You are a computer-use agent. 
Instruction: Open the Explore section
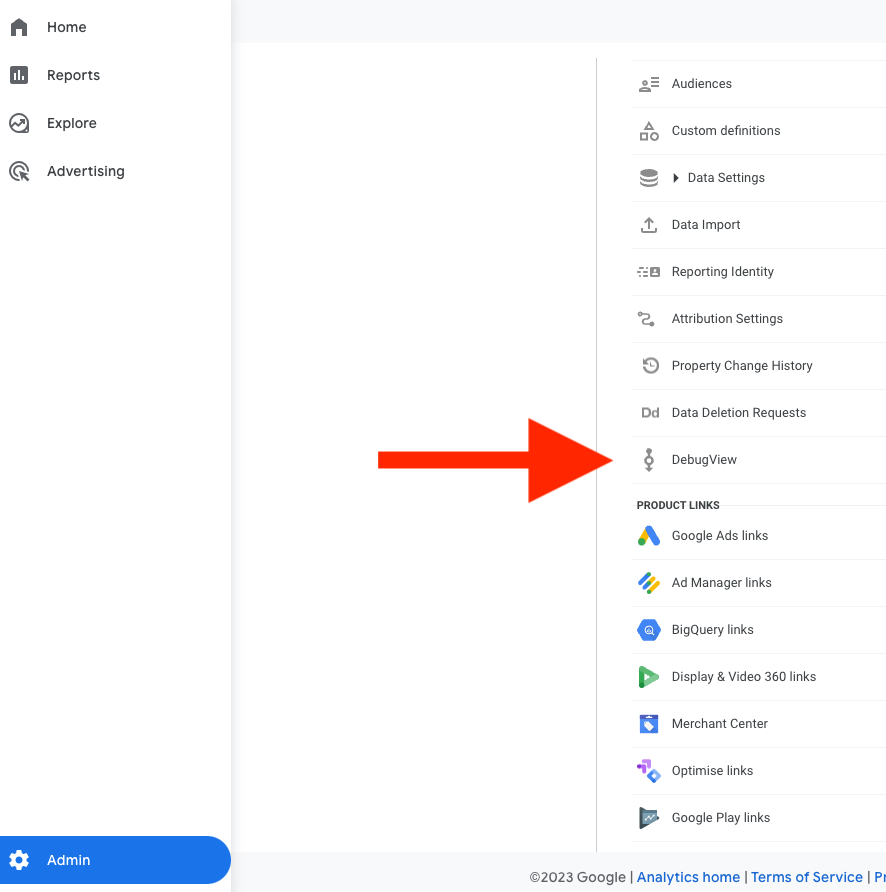[72, 123]
